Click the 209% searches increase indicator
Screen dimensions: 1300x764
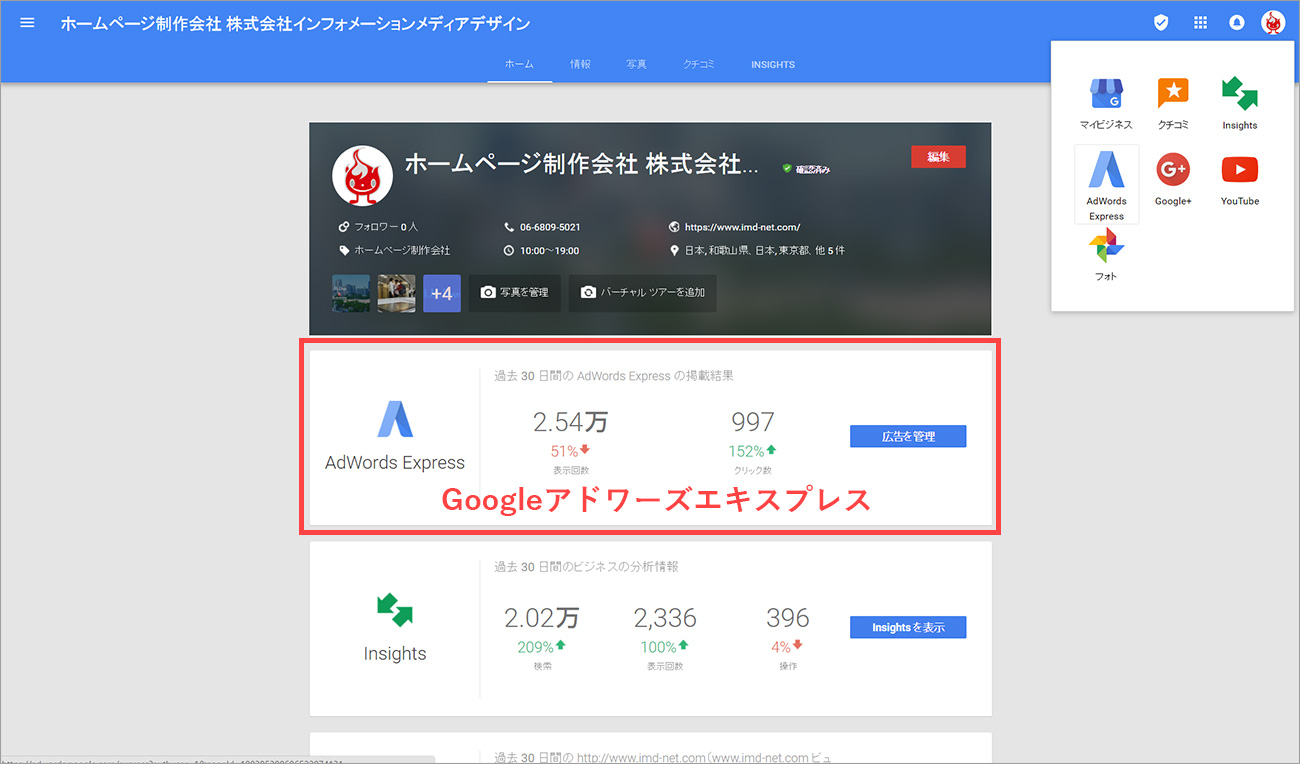pyautogui.click(x=541, y=647)
